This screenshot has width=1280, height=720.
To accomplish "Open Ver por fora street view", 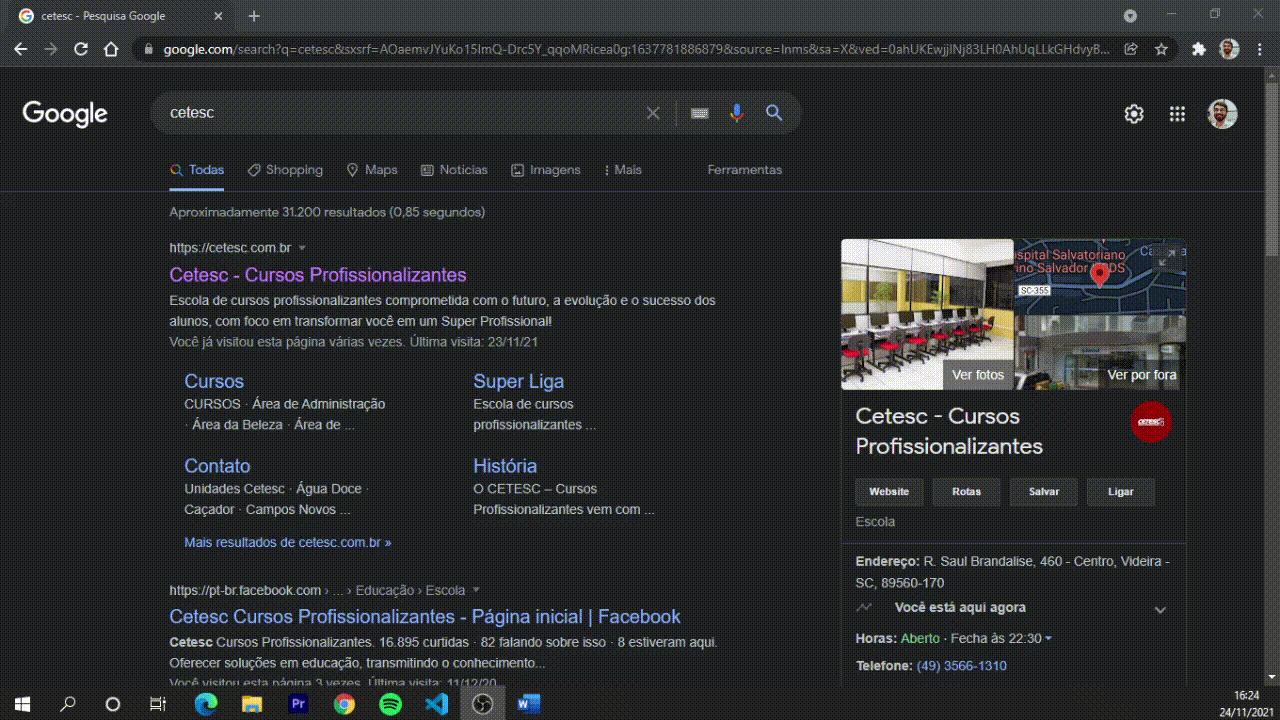I will (1101, 352).
